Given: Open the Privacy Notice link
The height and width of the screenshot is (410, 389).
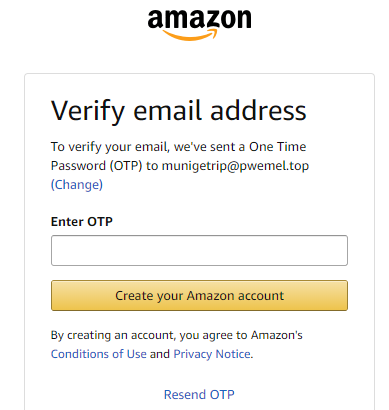Looking at the screenshot, I should [x=212, y=354].
